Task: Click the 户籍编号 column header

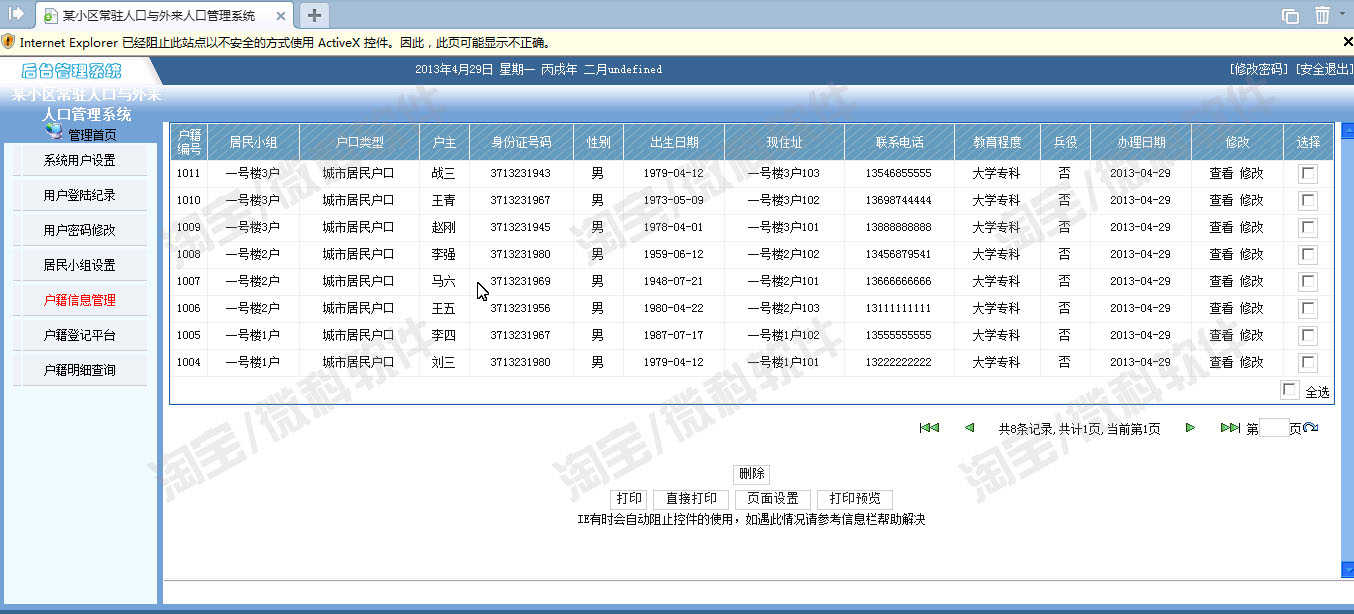Action: click(x=189, y=142)
